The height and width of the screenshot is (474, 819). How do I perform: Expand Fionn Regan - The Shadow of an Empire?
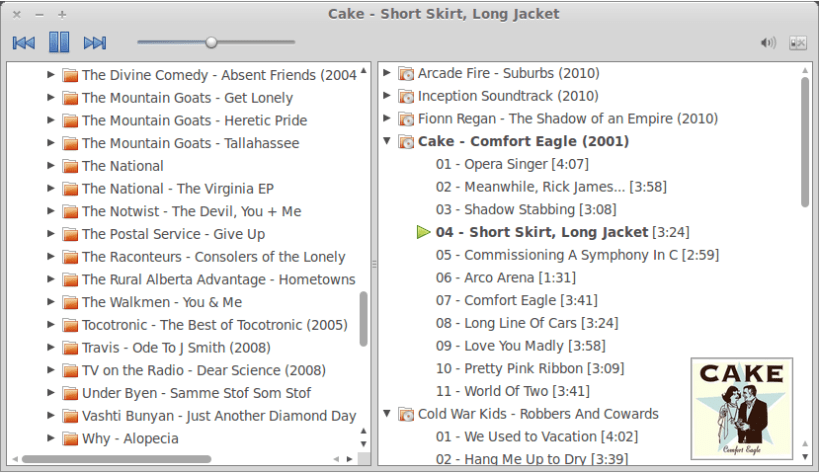387,118
